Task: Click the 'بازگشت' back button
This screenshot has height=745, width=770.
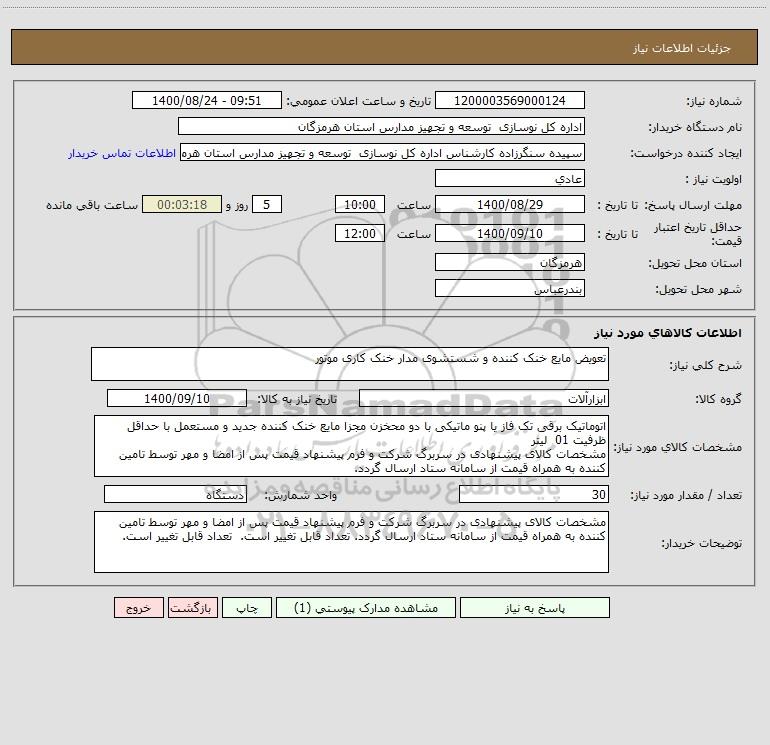Action: click(x=192, y=607)
